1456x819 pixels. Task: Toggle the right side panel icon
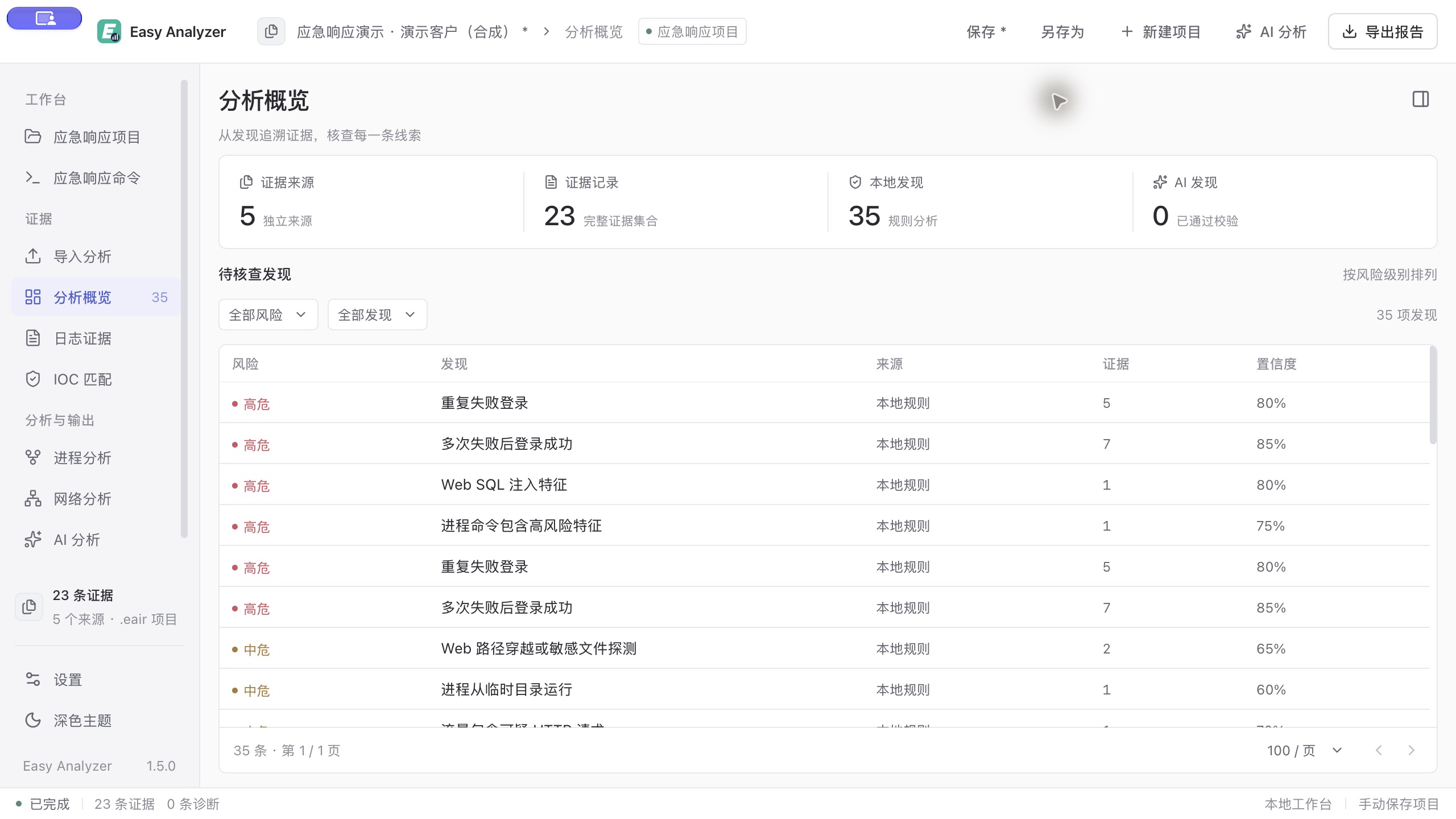click(1420, 99)
